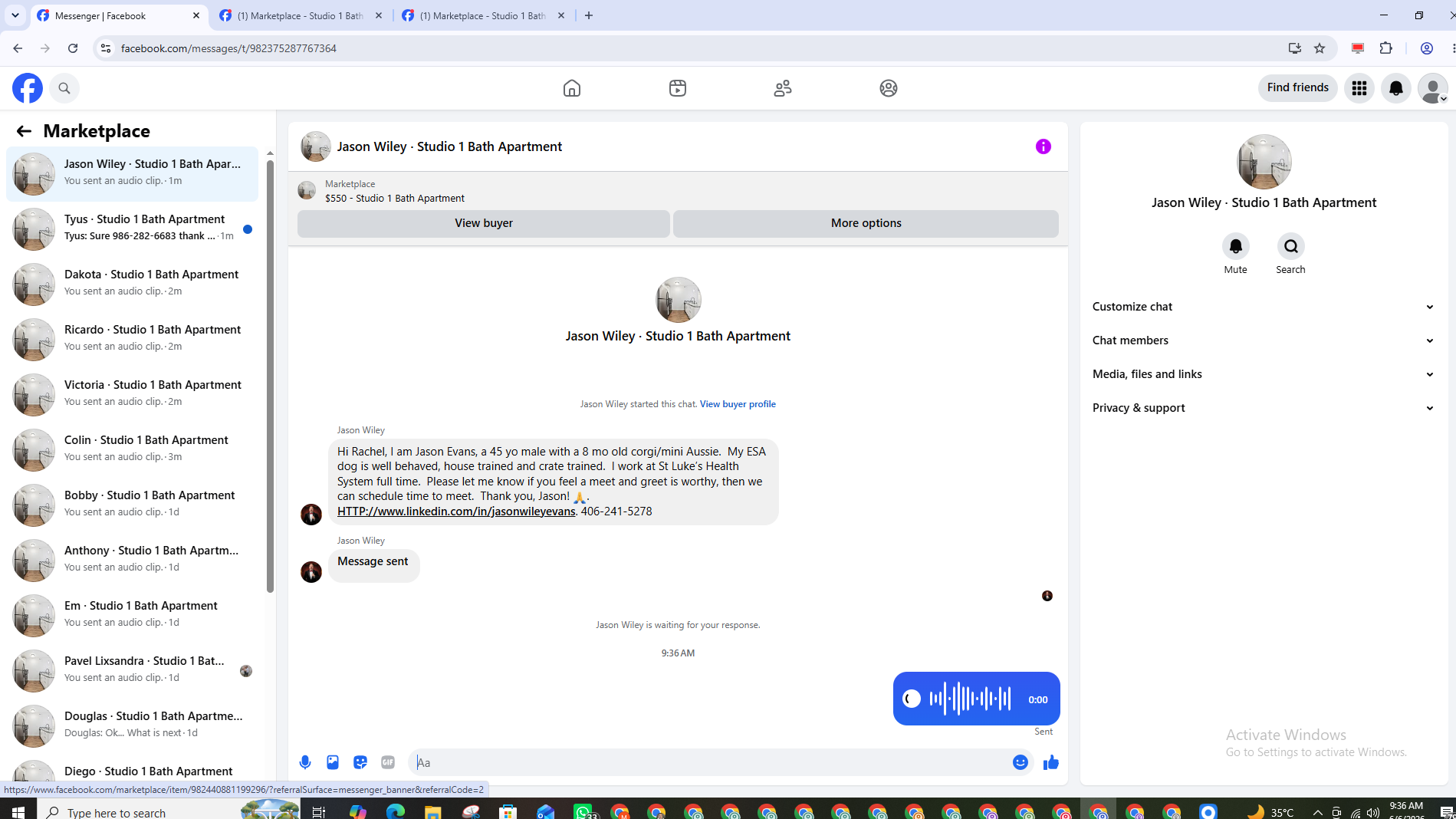This screenshot has height=819, width=1456.
Task: Click the chat list scrollbar thumb
Action: [x=270, y=376]
